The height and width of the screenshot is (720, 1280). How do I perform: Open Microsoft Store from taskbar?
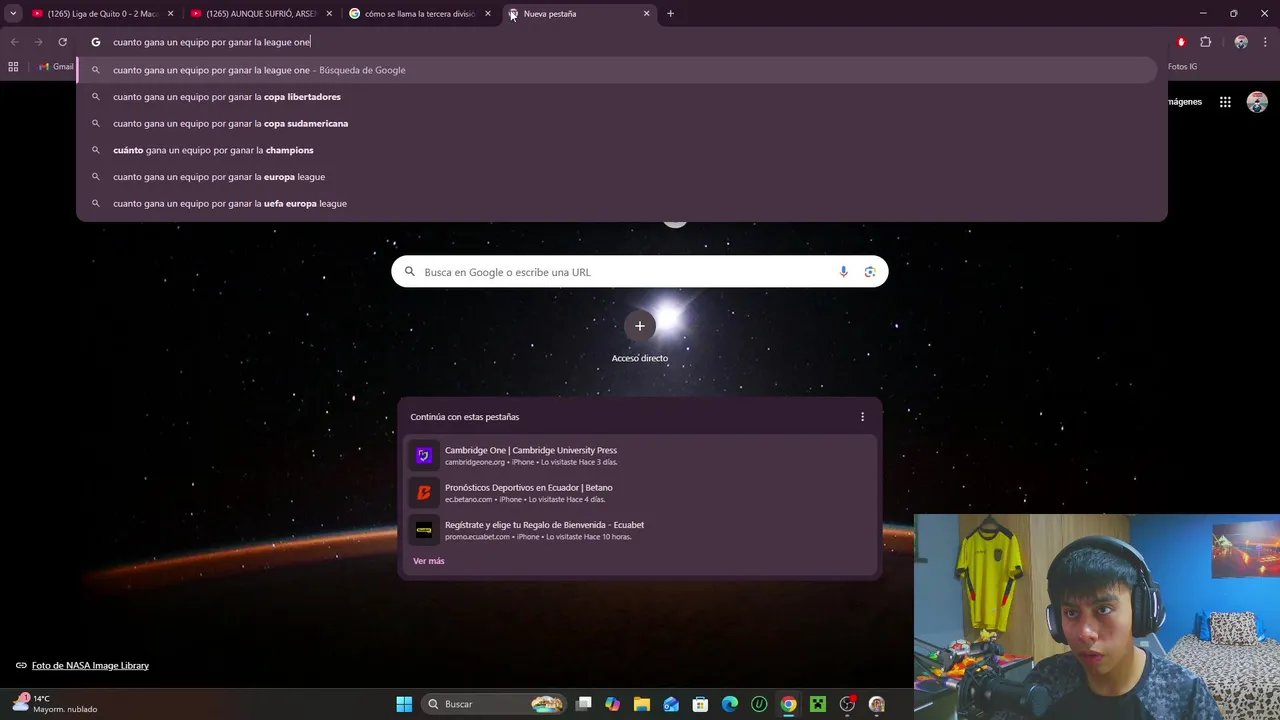tap(701, 704)
